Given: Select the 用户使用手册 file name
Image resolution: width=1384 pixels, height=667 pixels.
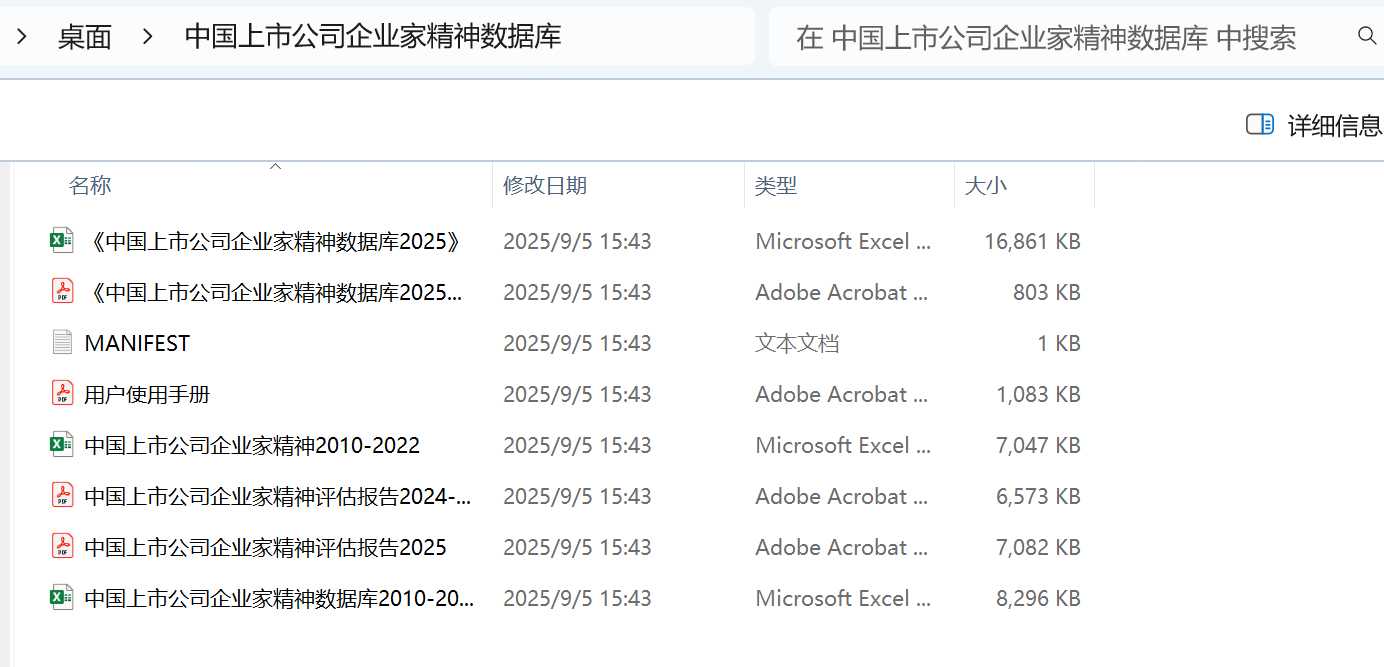Looking at the screenshot, I should coord(147,394).
